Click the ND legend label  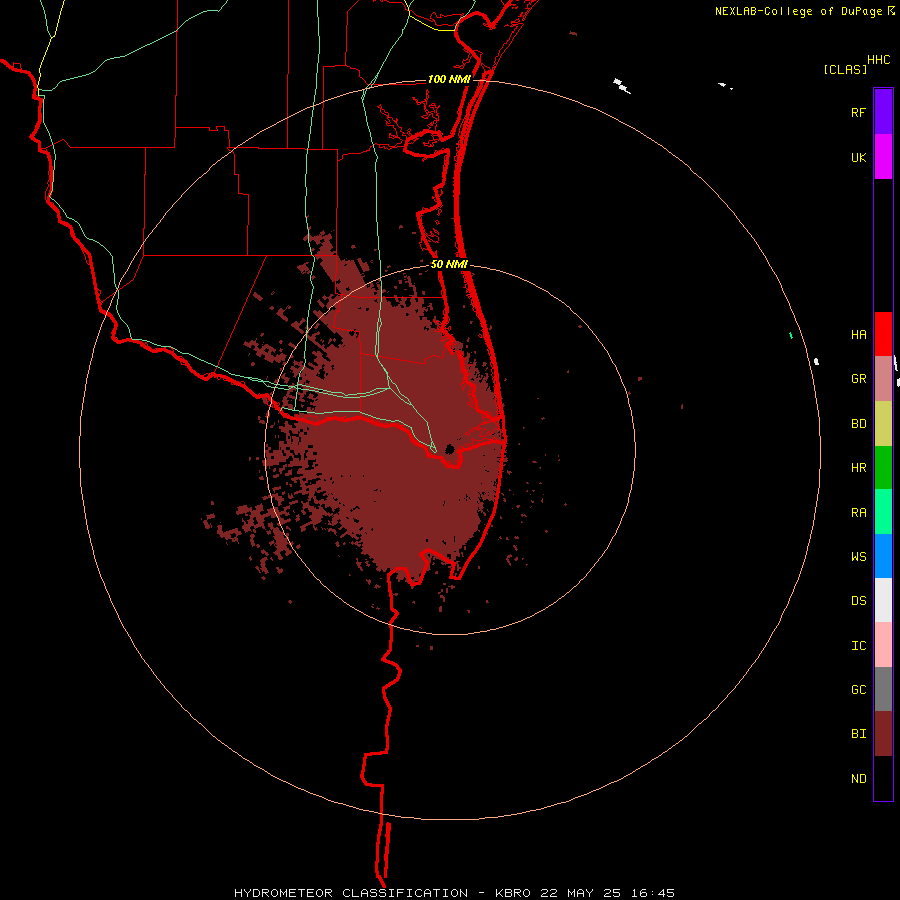click(x=858, y=779)
